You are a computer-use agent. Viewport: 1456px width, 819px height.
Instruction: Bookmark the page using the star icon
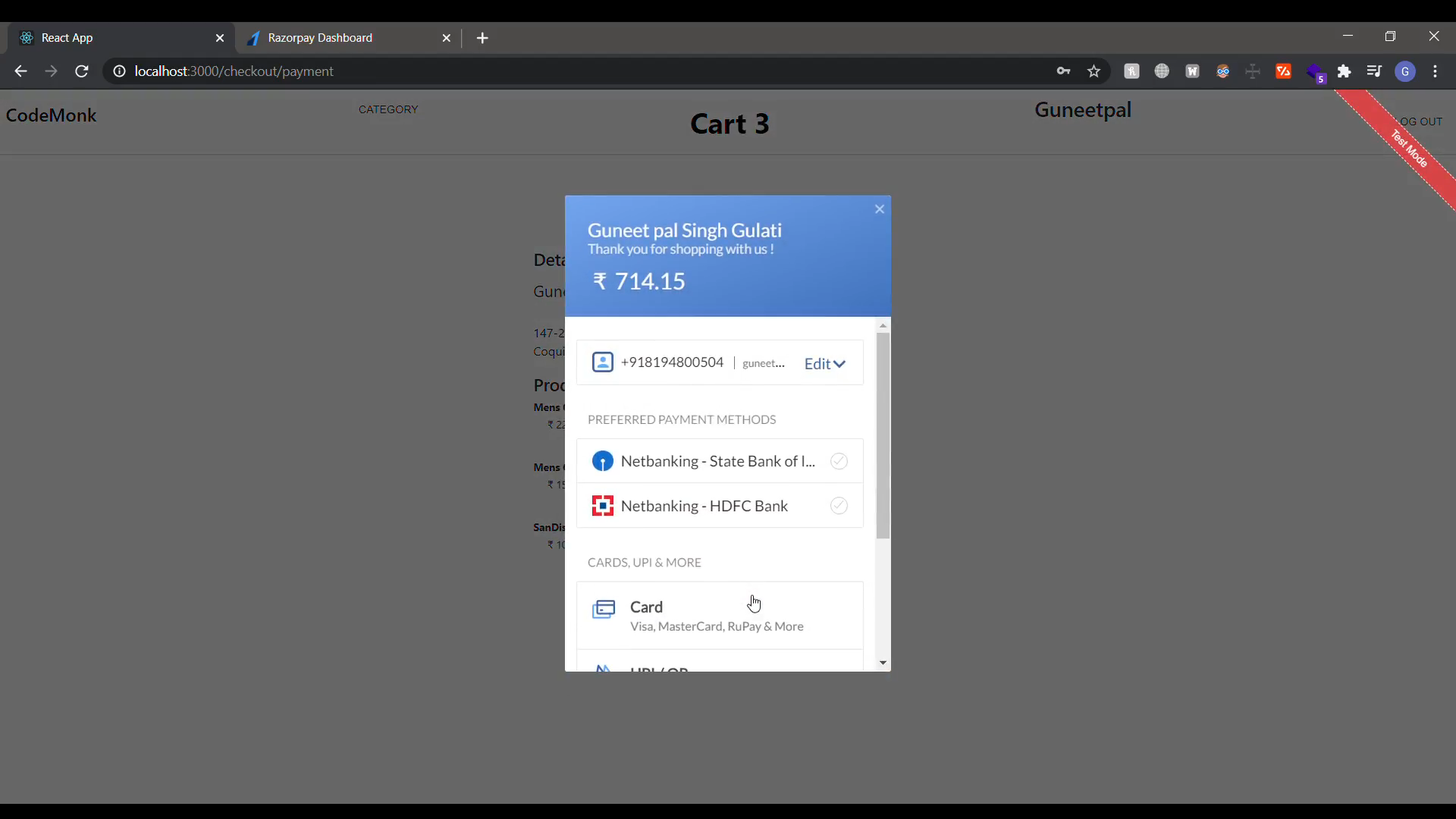point(1094,71)
